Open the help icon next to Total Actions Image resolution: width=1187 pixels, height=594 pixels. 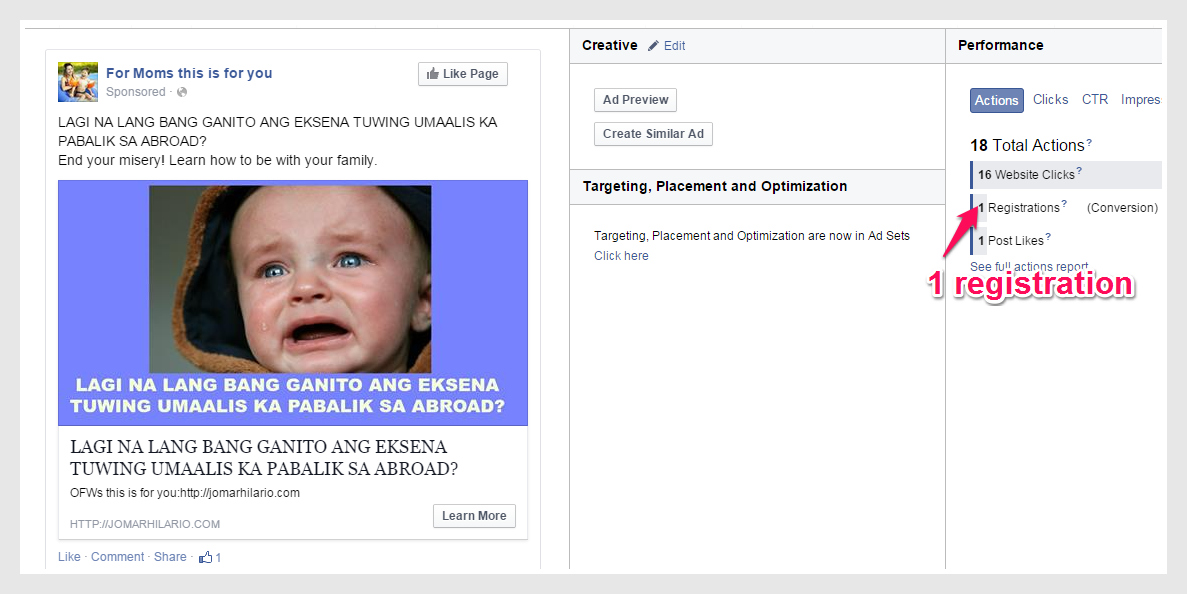(1089, 143)
